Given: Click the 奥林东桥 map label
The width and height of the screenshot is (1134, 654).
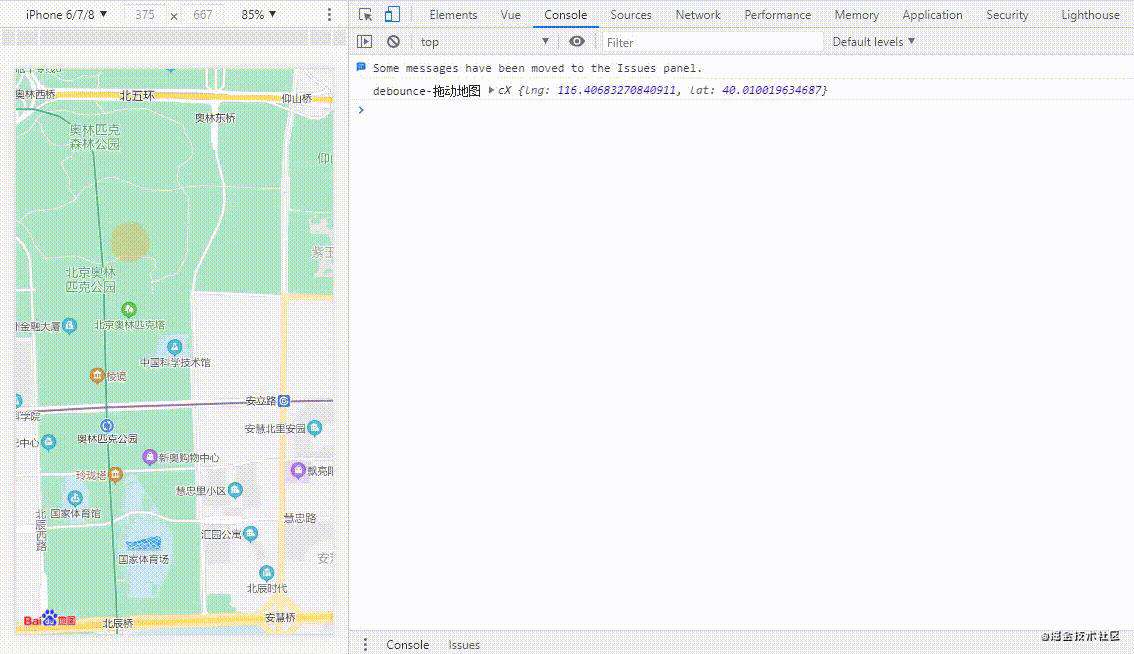Looking at the screenshot, I should pos(215,118).
